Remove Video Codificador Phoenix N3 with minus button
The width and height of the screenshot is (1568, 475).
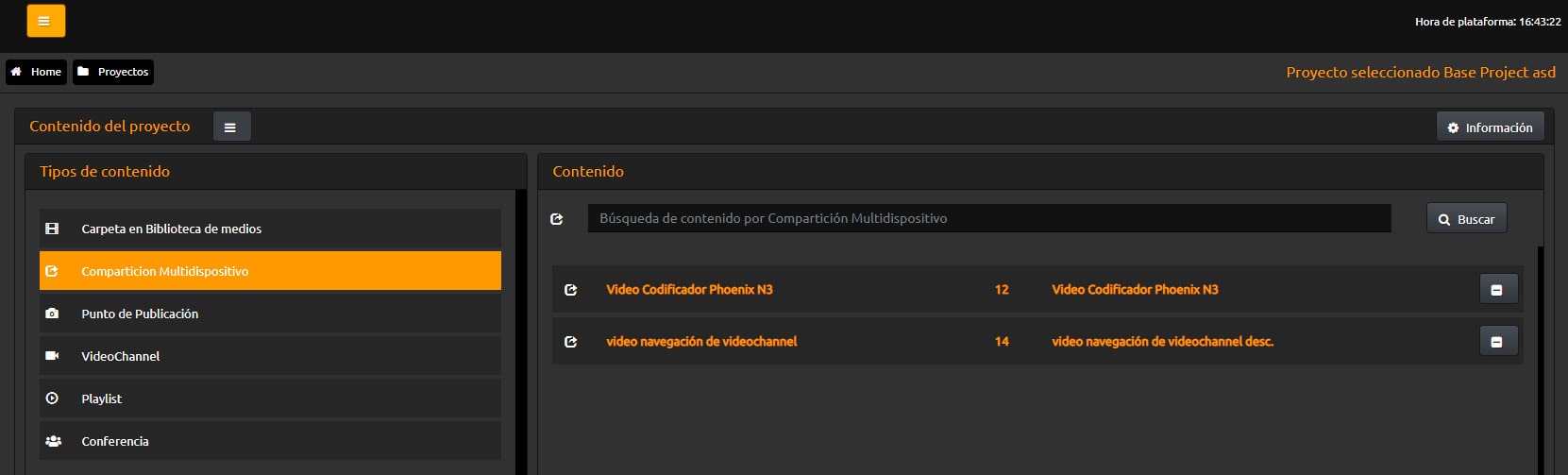1498,289
